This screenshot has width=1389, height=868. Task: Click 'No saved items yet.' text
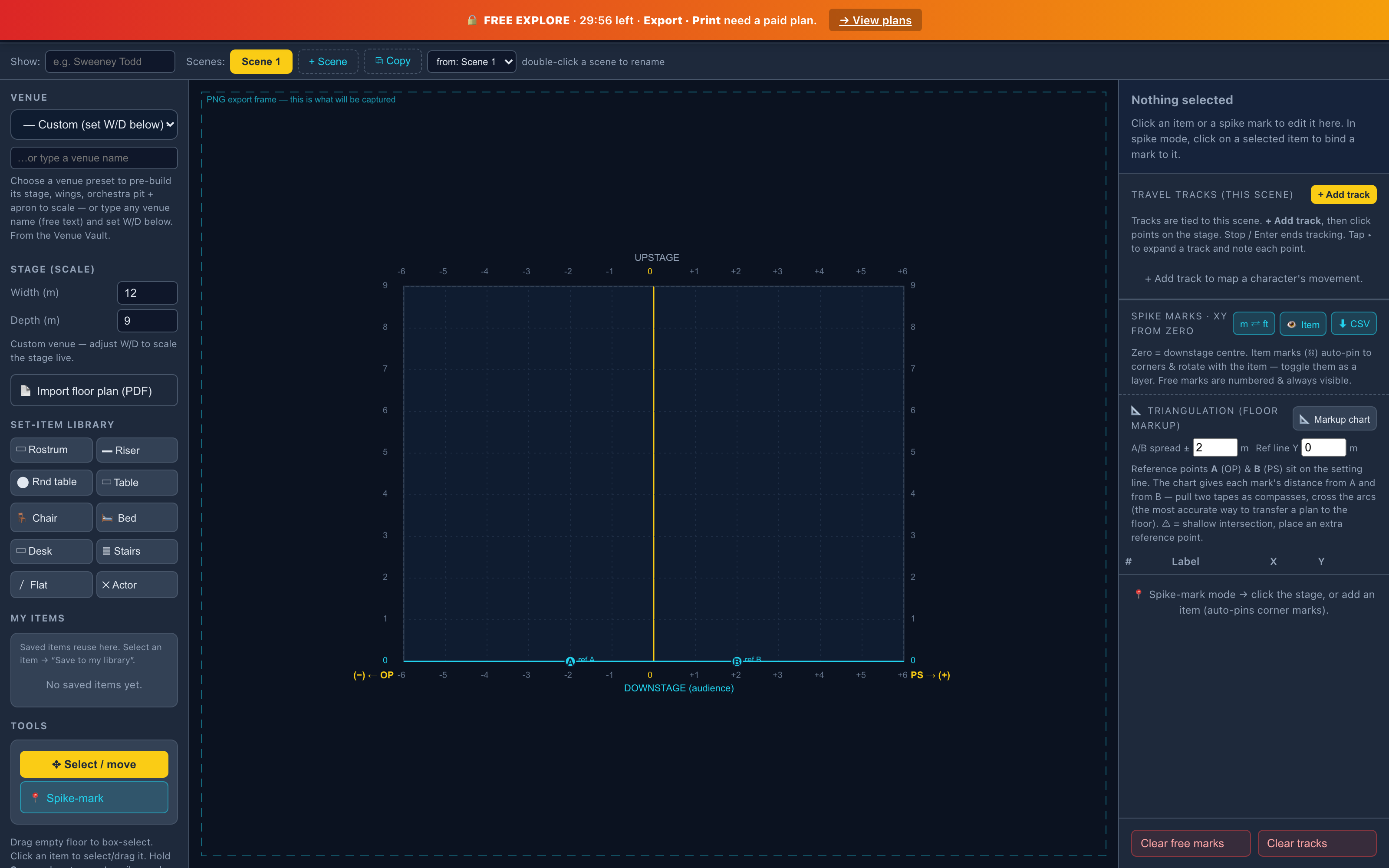[x=94, y=684]
